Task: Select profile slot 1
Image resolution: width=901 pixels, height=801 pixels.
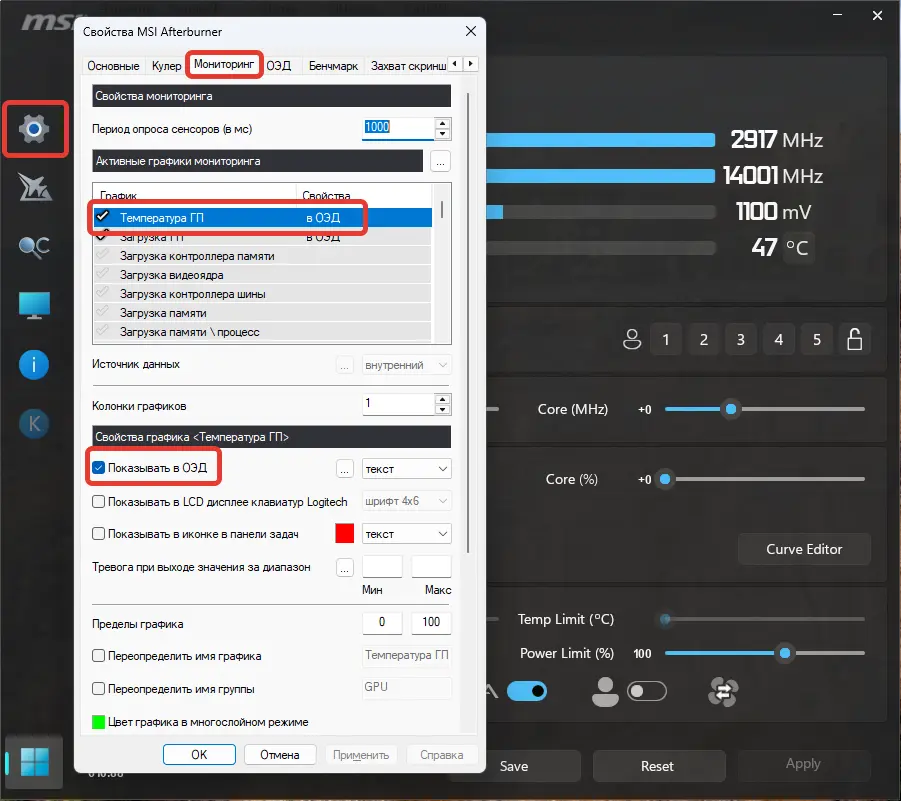Action: pyautogui.click(x=665, y=339)
